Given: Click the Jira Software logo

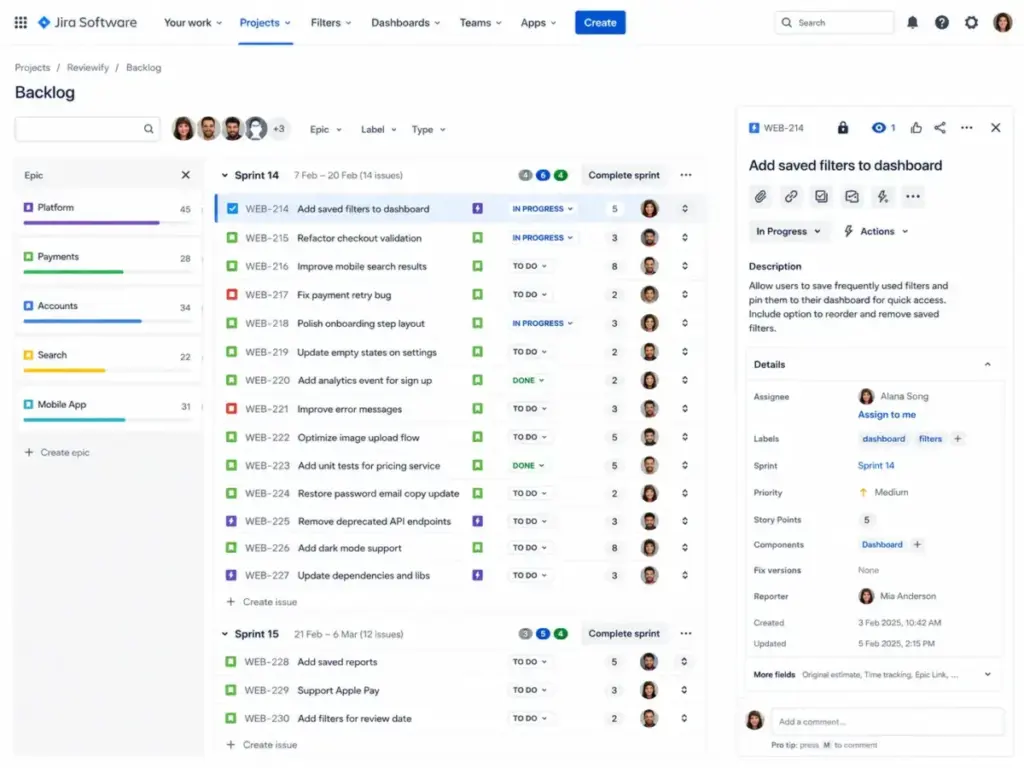Looking at the screenshot, I should tap(88, 22).
